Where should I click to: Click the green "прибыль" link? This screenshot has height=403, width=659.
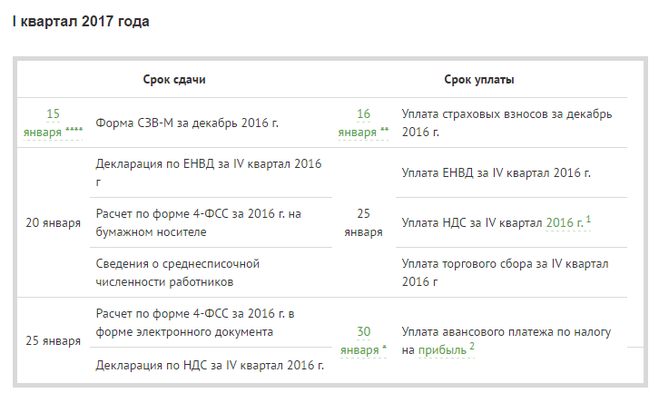pyautogui.click(x=441, y=350)
